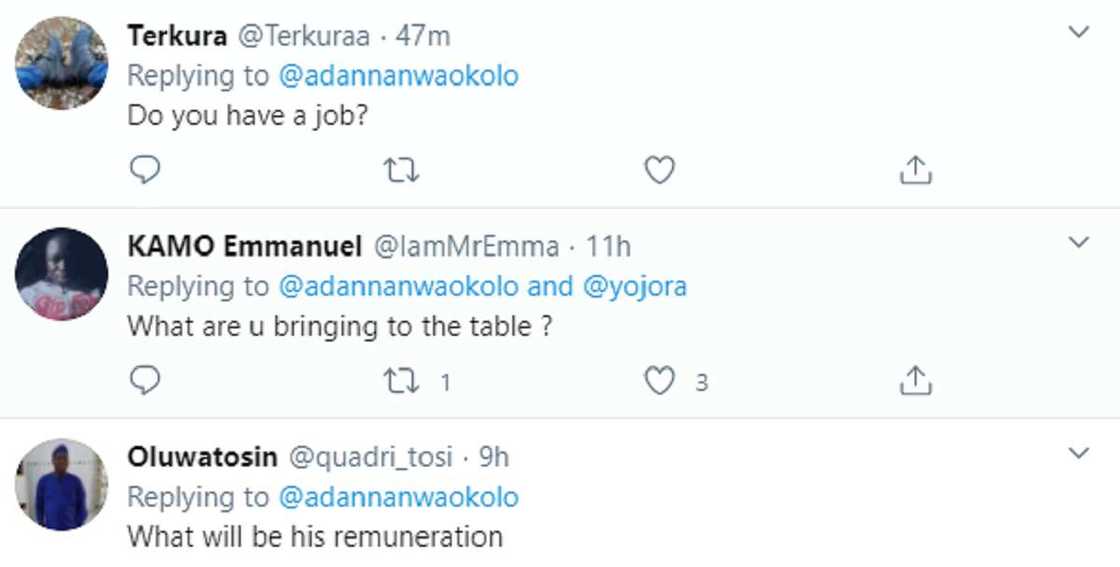Retweet KAMO Emmanuel's tweet

click(x=402, y=381)
